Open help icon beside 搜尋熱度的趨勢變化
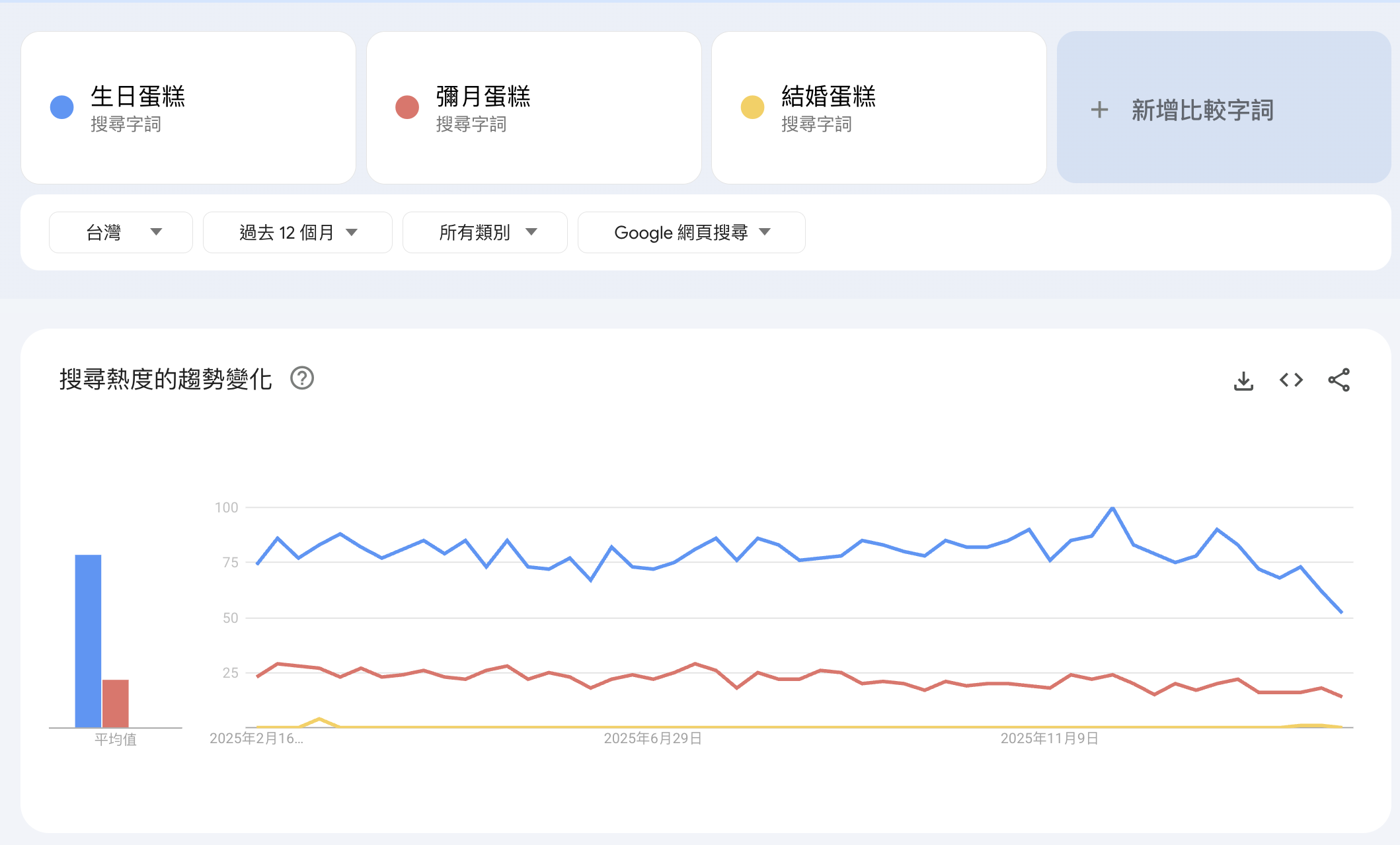This screenshot has height=845, width=1400. (302, 378)
